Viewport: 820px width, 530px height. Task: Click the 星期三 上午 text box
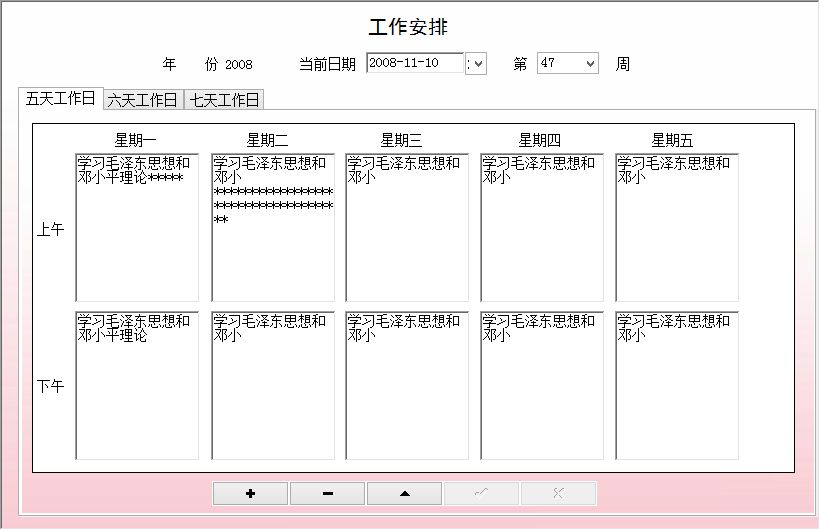(x=407, y=228)
